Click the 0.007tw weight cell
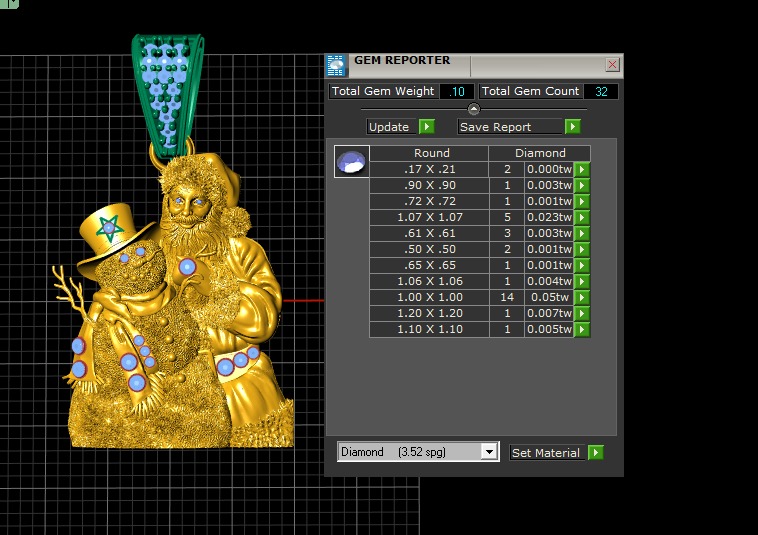The height and width of the screenshot is (535, 758). [x=549, y=313]
